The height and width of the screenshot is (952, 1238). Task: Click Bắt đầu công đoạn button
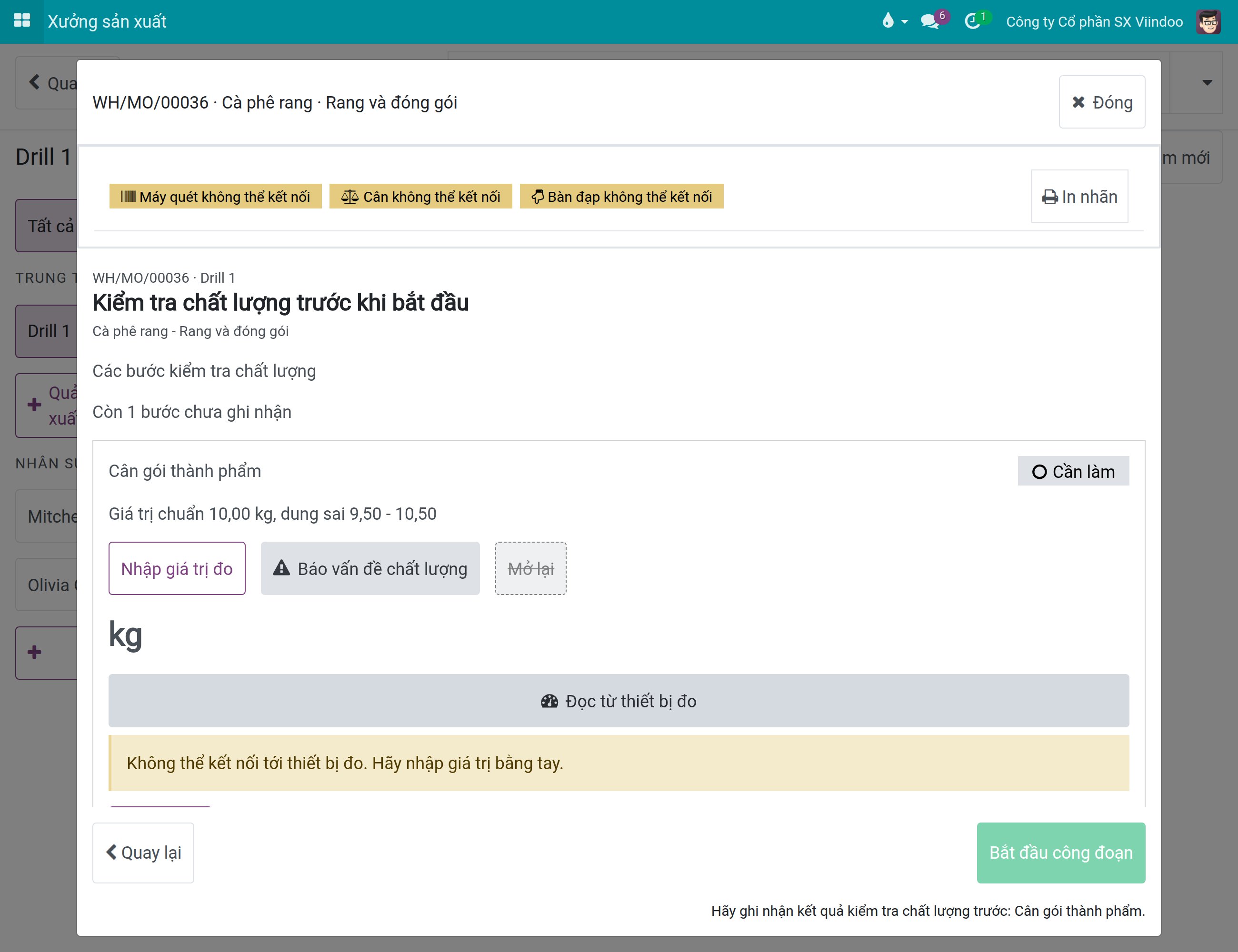1060,852
